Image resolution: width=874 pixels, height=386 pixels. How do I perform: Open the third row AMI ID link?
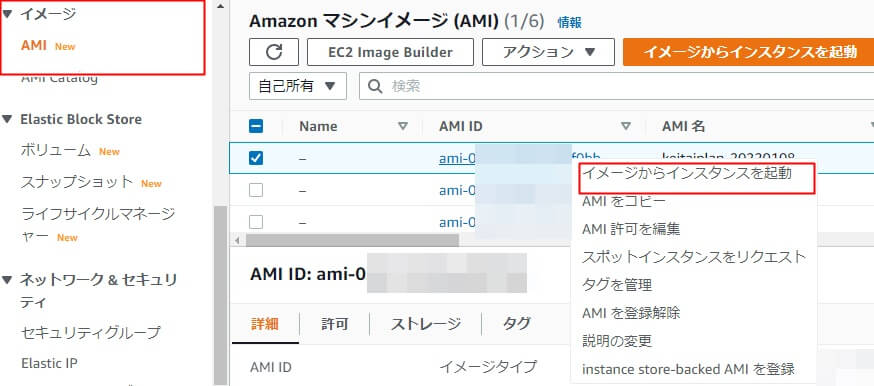click(x=458, y=222)
